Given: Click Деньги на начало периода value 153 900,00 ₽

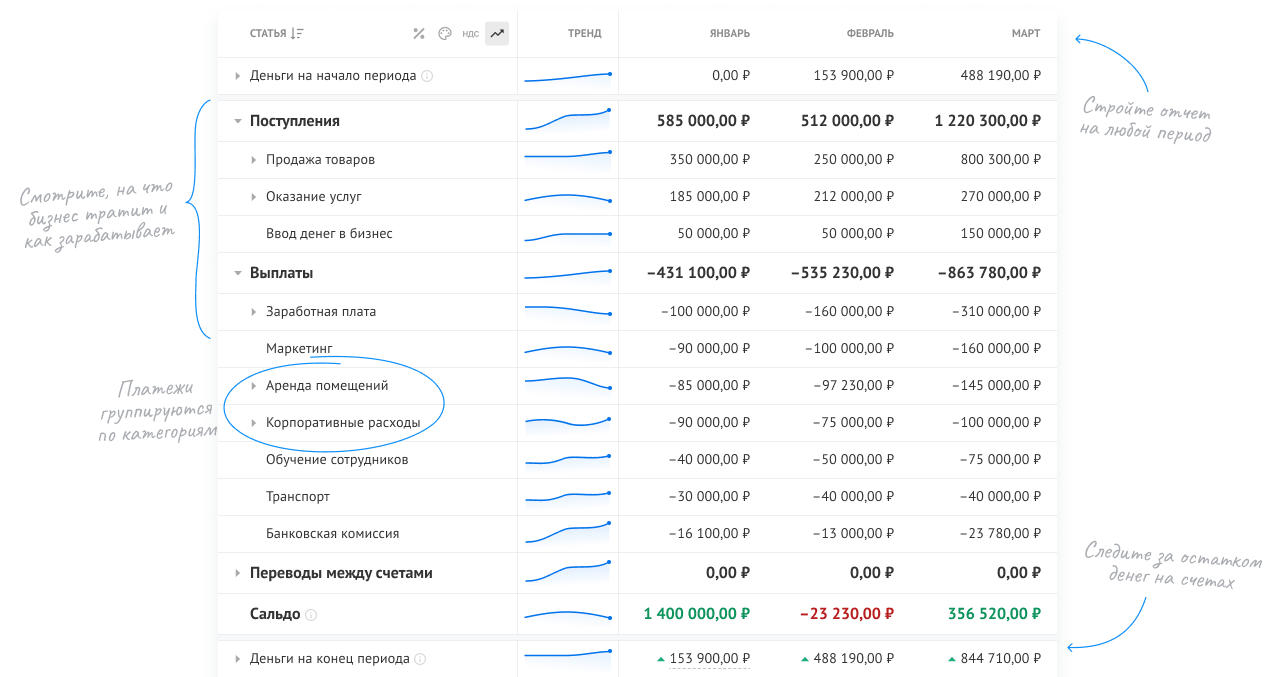Looking at the screenshot, I should 854,76.
